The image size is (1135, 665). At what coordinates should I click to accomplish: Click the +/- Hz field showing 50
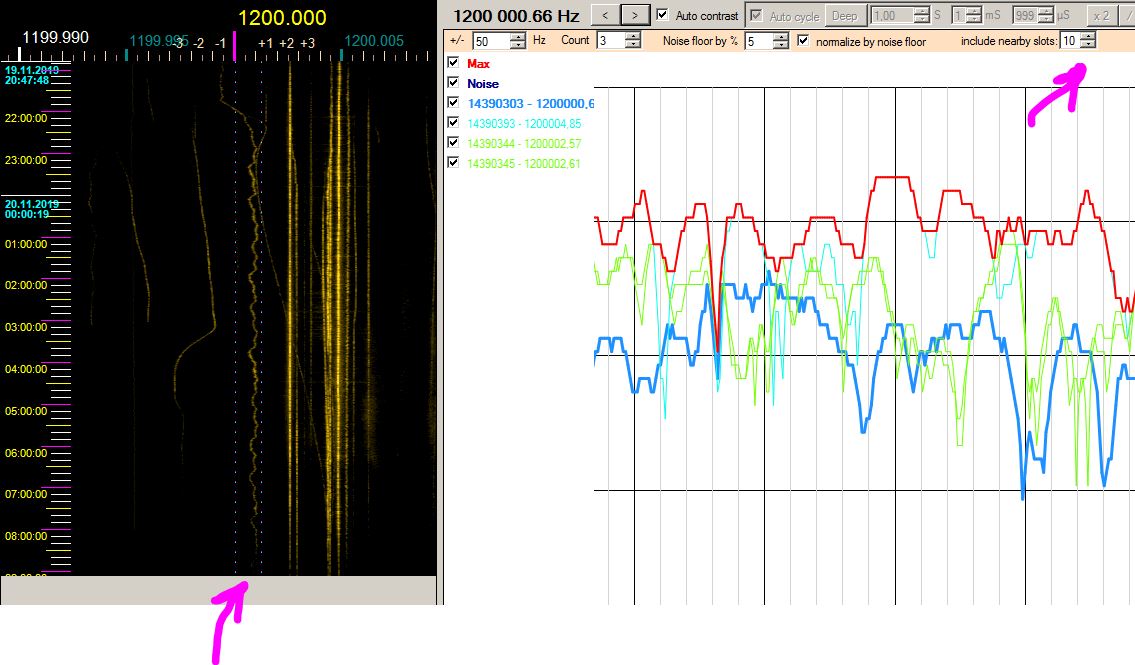click(491, 41)
